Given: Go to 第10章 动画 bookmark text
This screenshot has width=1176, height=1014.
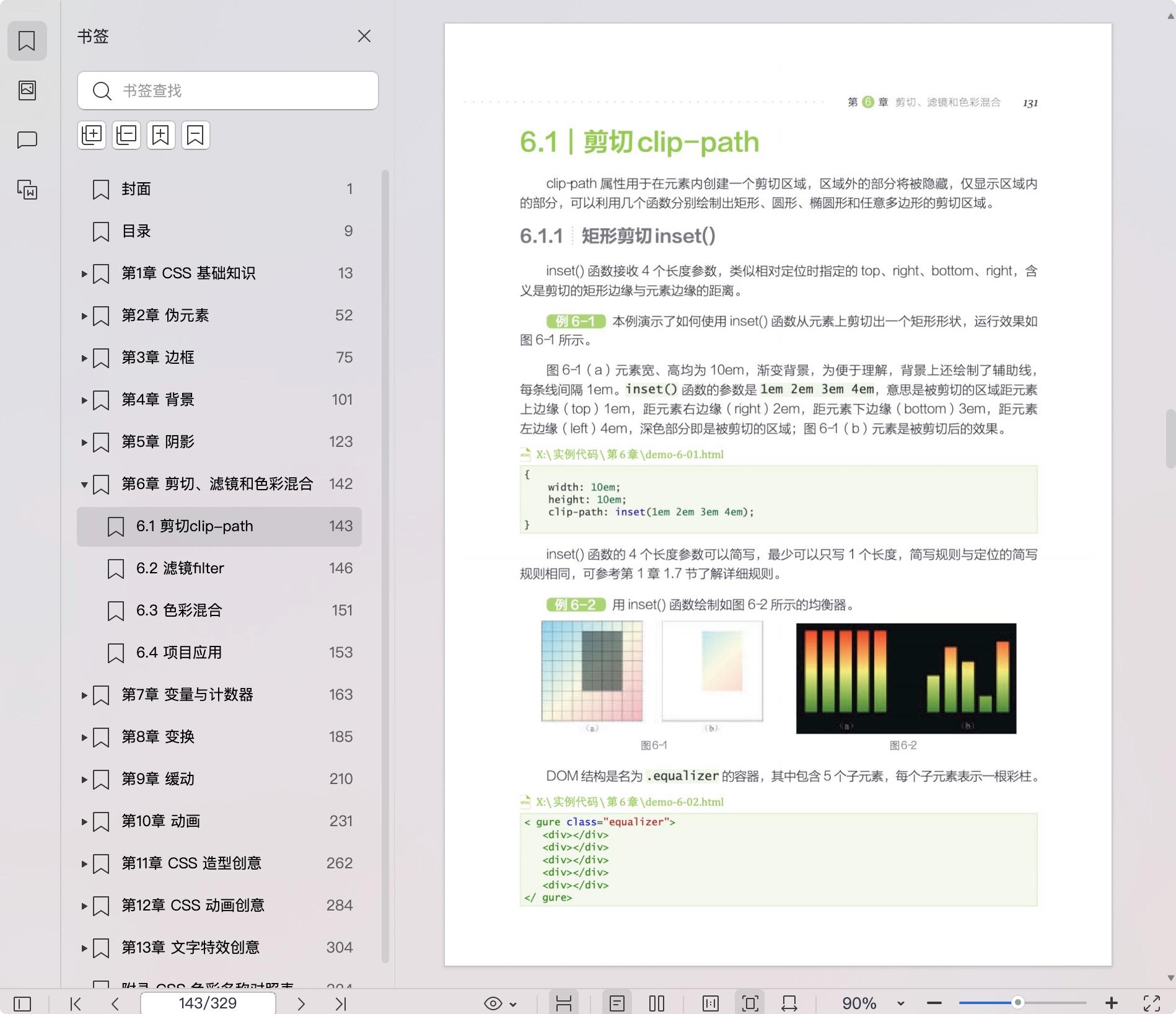Looking at the screenshot, I should [x=161, y=821].
